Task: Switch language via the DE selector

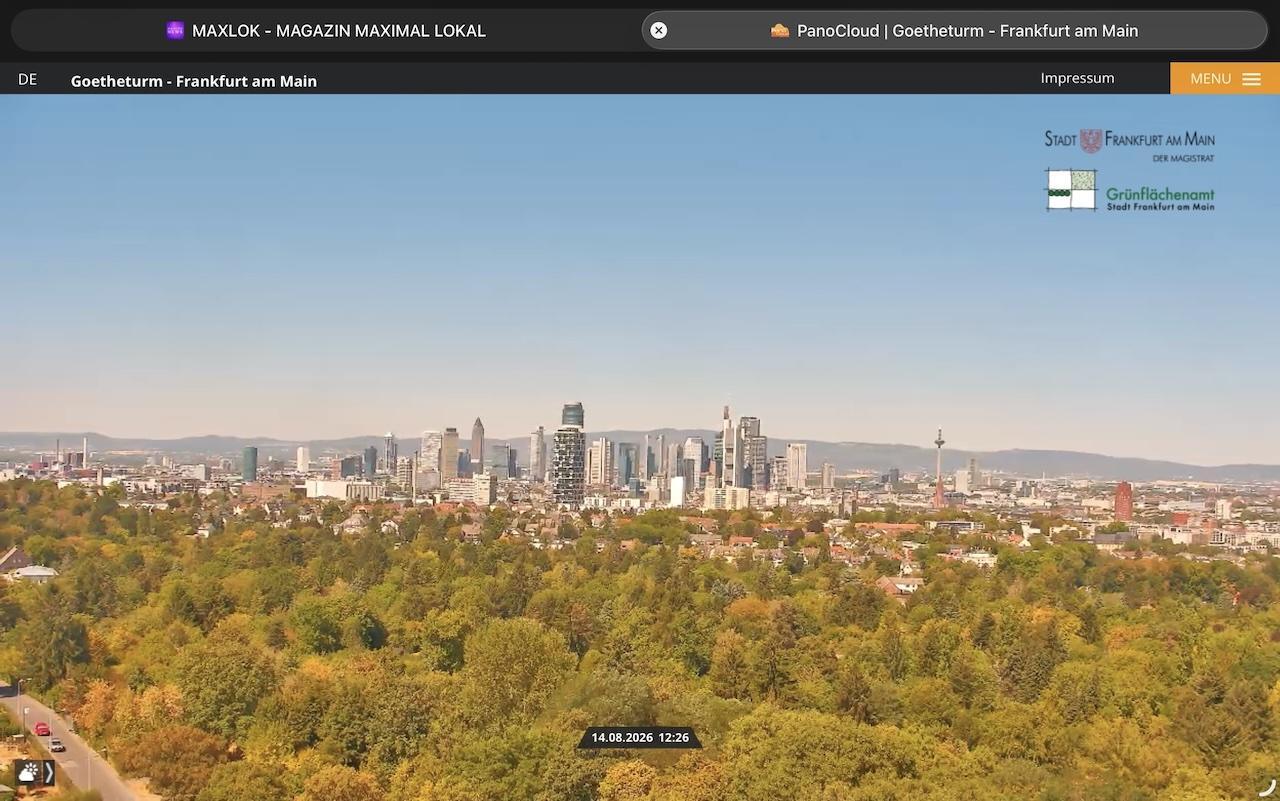Action: (x=27, y=80)
